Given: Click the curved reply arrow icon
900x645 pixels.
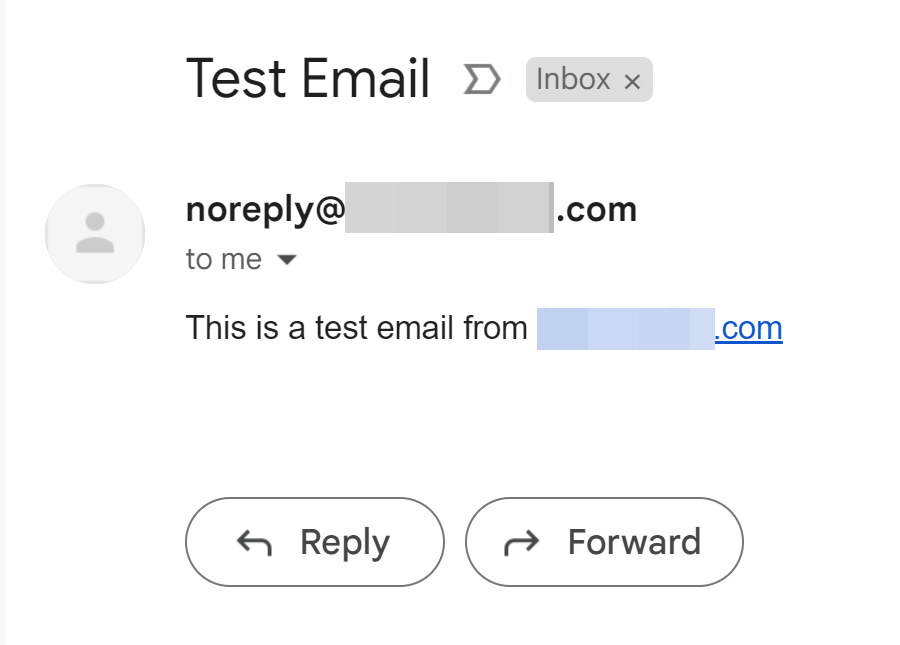Looking at the screenshot, I should (254, 543).
